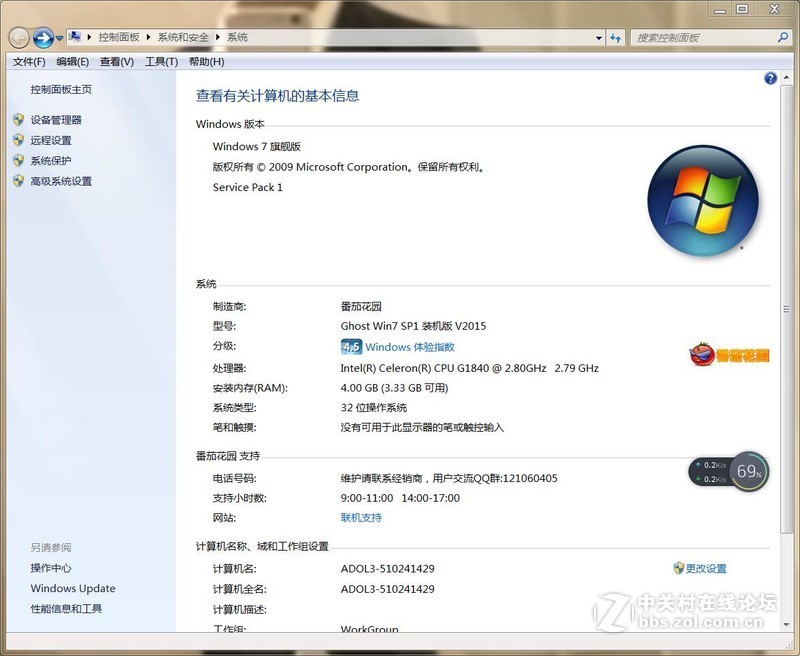This screenshot has width=800, height=656.
Task: Click the refresh button beside address bar
Action: coord(616,38)
